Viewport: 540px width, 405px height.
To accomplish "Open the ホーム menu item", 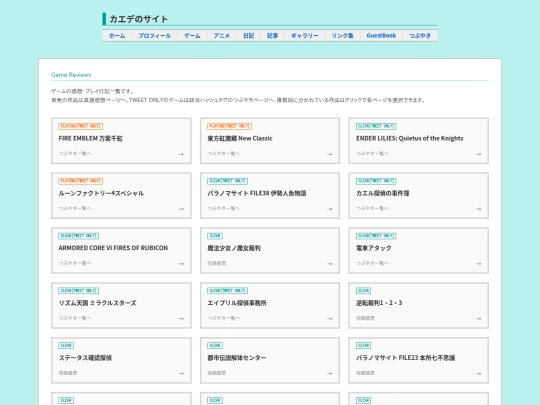I will pos(117,35).
